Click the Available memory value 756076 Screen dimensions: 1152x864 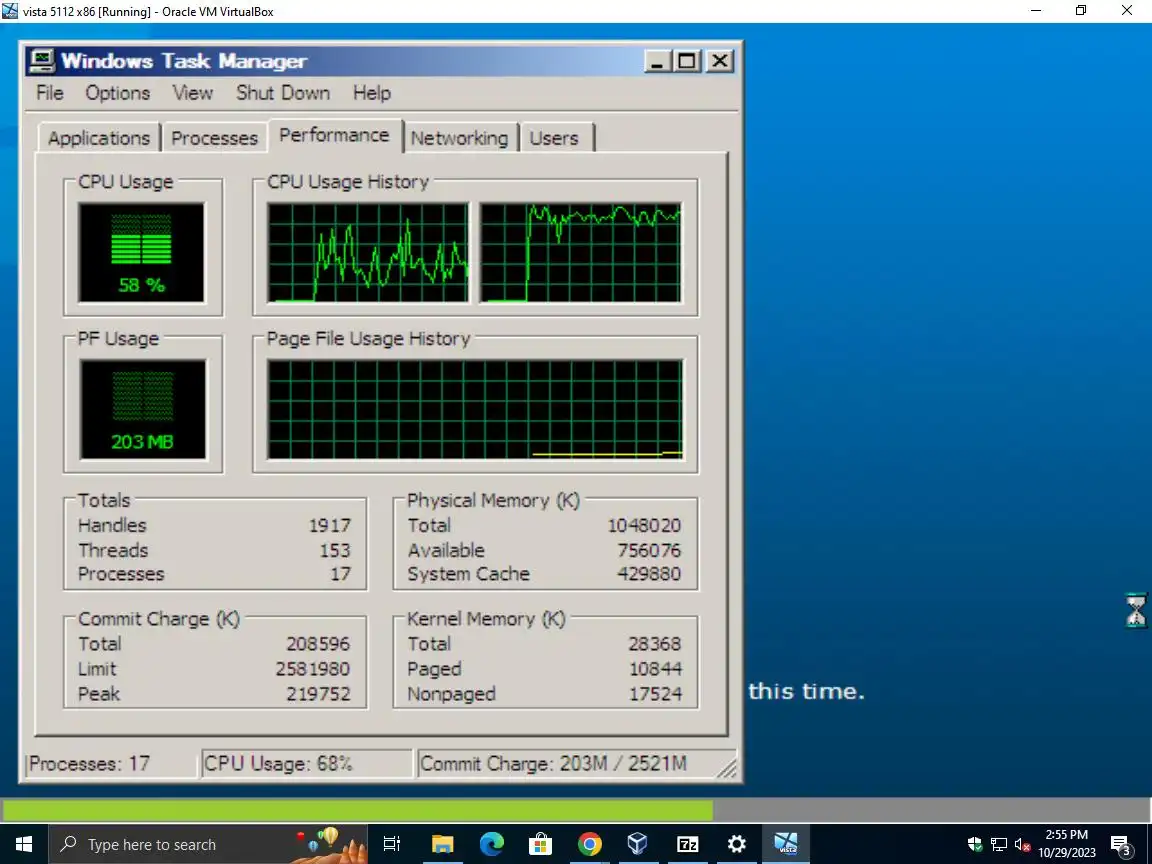pyautogui.click(x=649, y=550)
